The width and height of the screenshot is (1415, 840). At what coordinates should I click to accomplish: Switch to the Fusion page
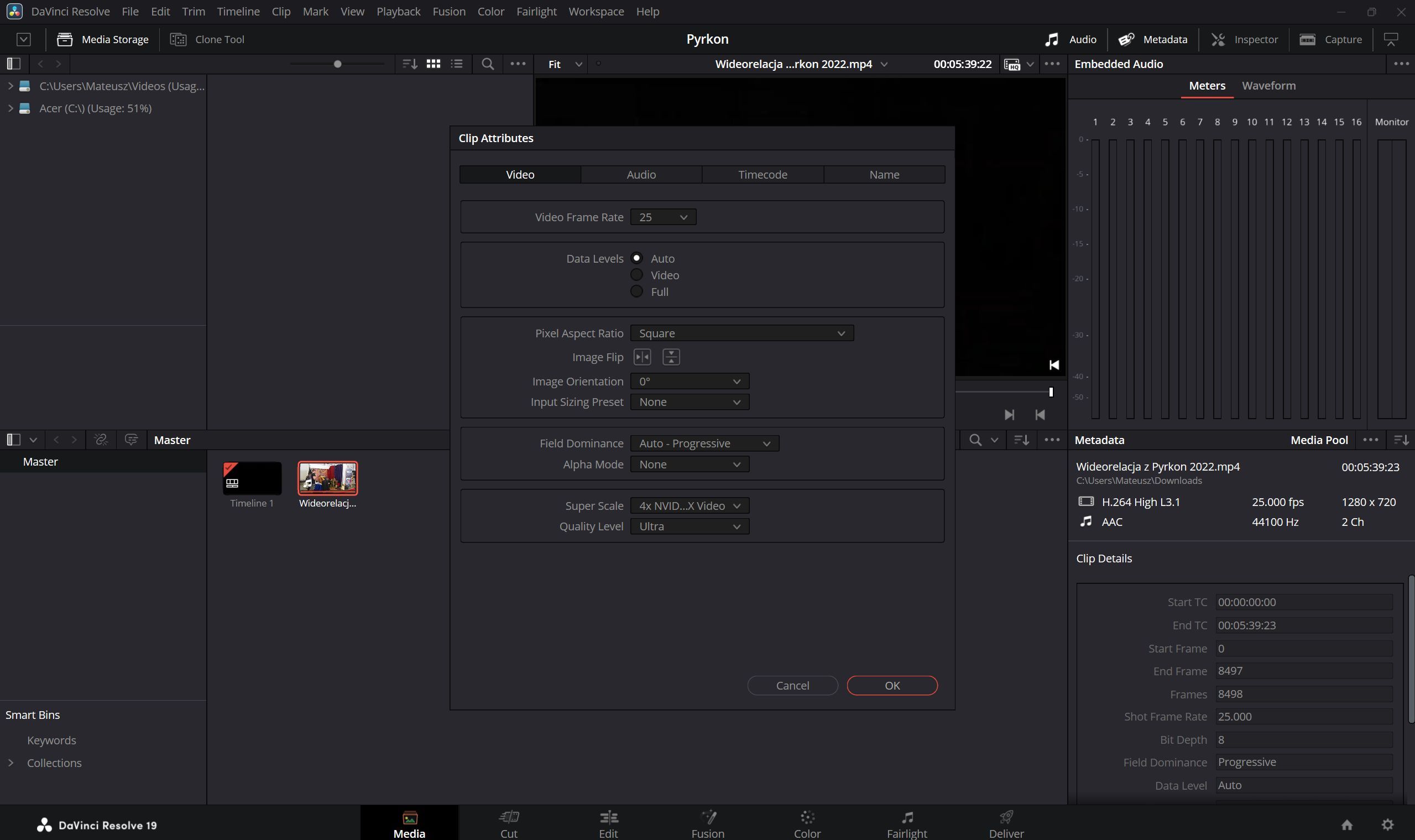click(708, 823)
